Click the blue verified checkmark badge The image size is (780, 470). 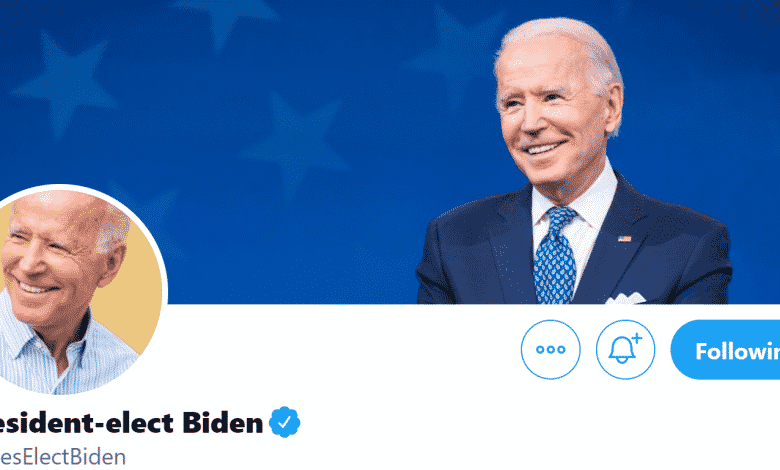click(x=285, y=422)
